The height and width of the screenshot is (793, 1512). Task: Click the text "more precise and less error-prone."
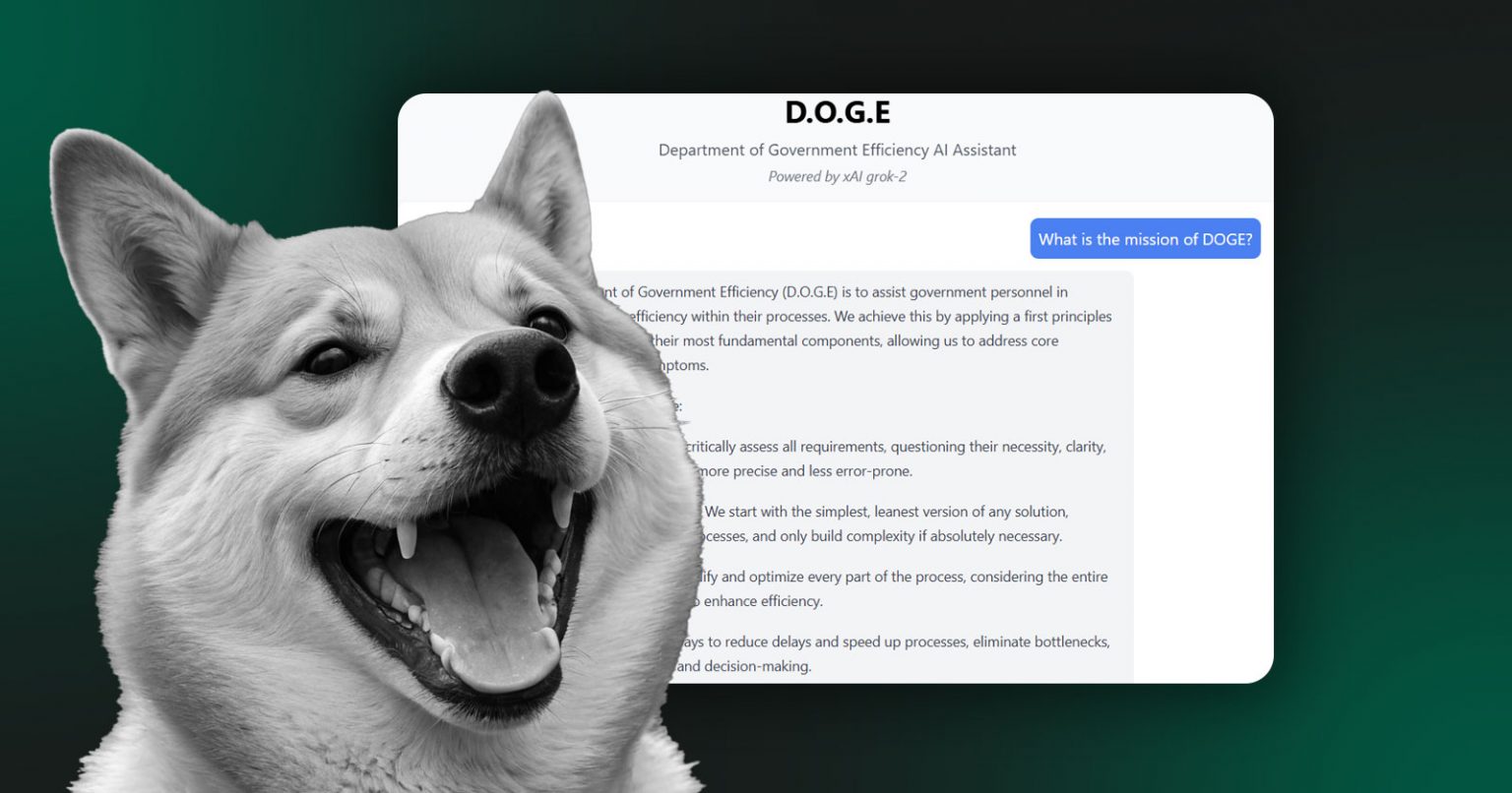804,471
